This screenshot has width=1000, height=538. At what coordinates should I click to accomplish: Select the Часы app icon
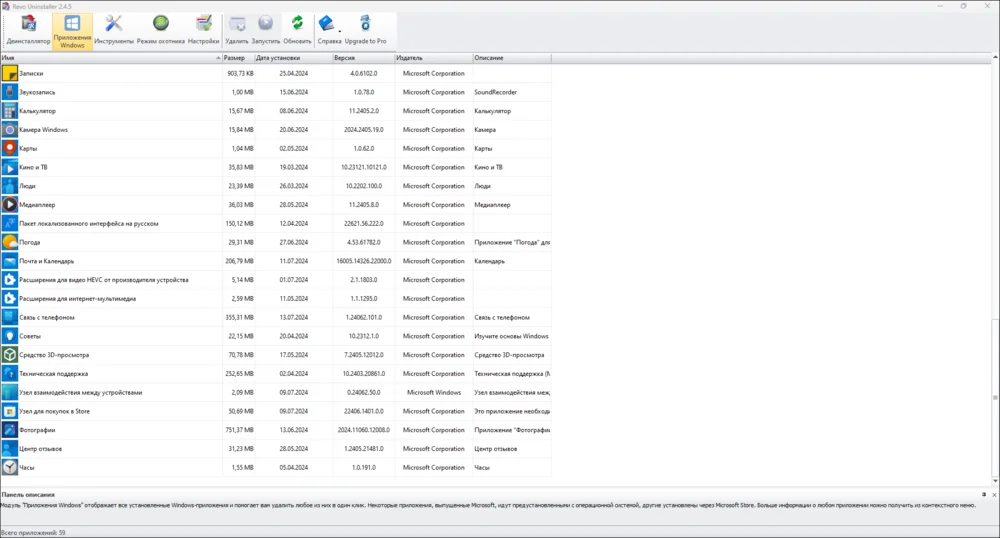[10, 467]
